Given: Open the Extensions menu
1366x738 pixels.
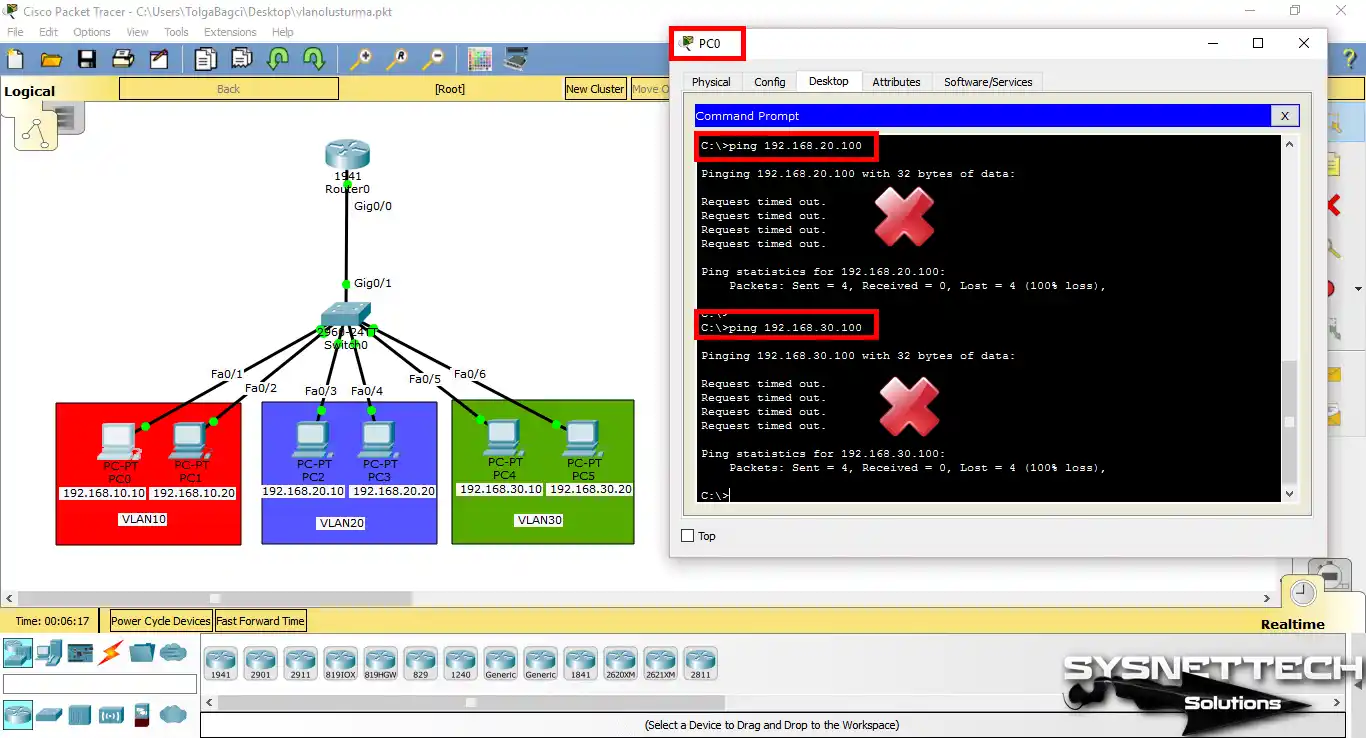Looking at the screenshot, I should click(230, 32).
